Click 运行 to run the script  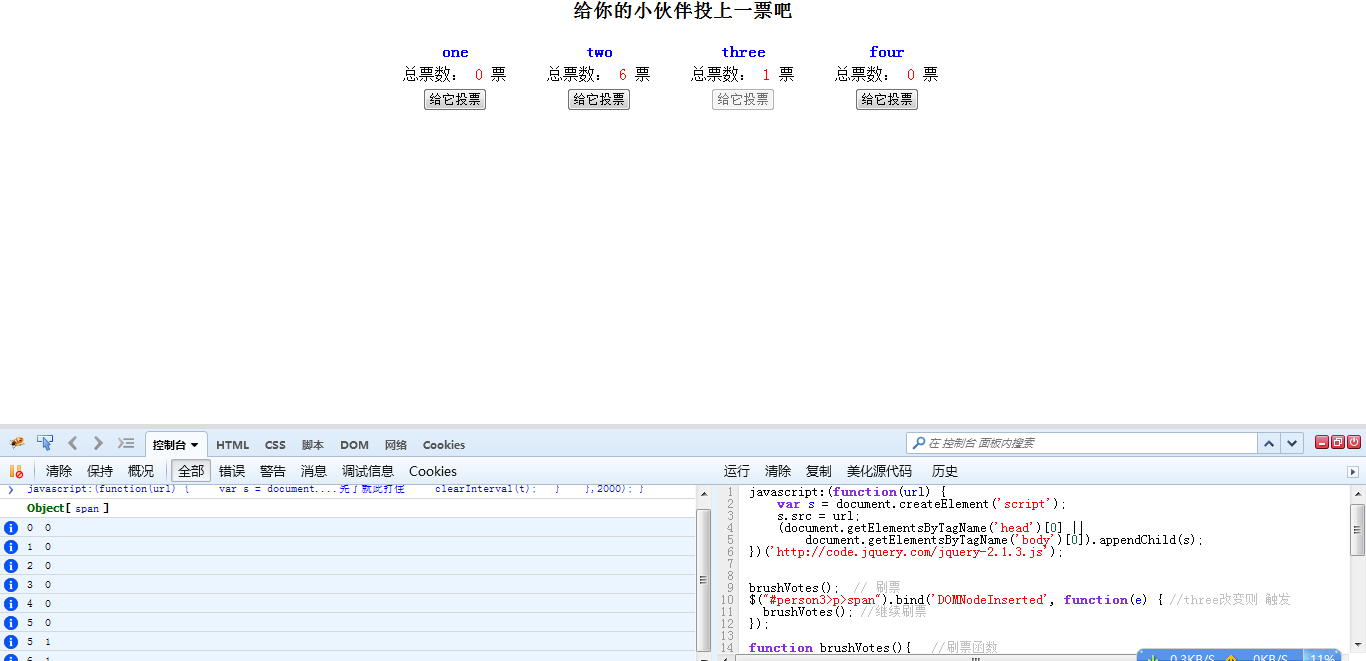[x=737, y=471]
